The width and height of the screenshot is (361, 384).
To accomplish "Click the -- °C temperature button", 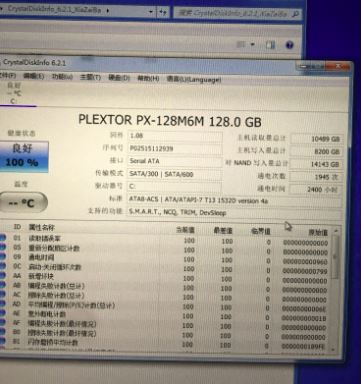I will click(x=23, y=202).
